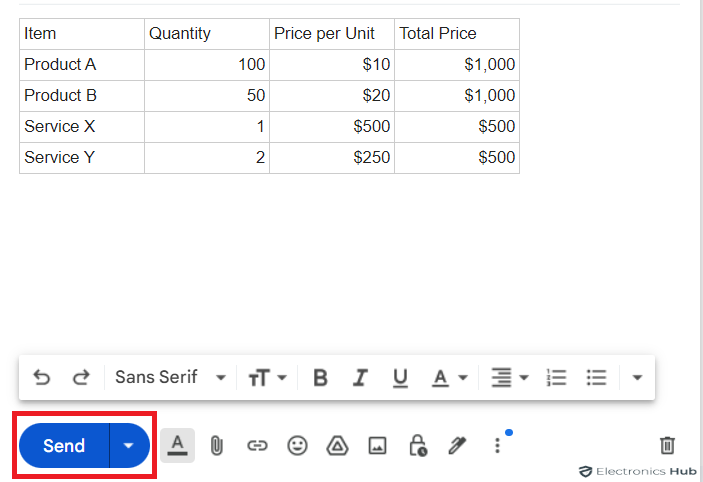Insert a link with the chain icon
Screen dimensions: 703x482
tap(257, 446)
